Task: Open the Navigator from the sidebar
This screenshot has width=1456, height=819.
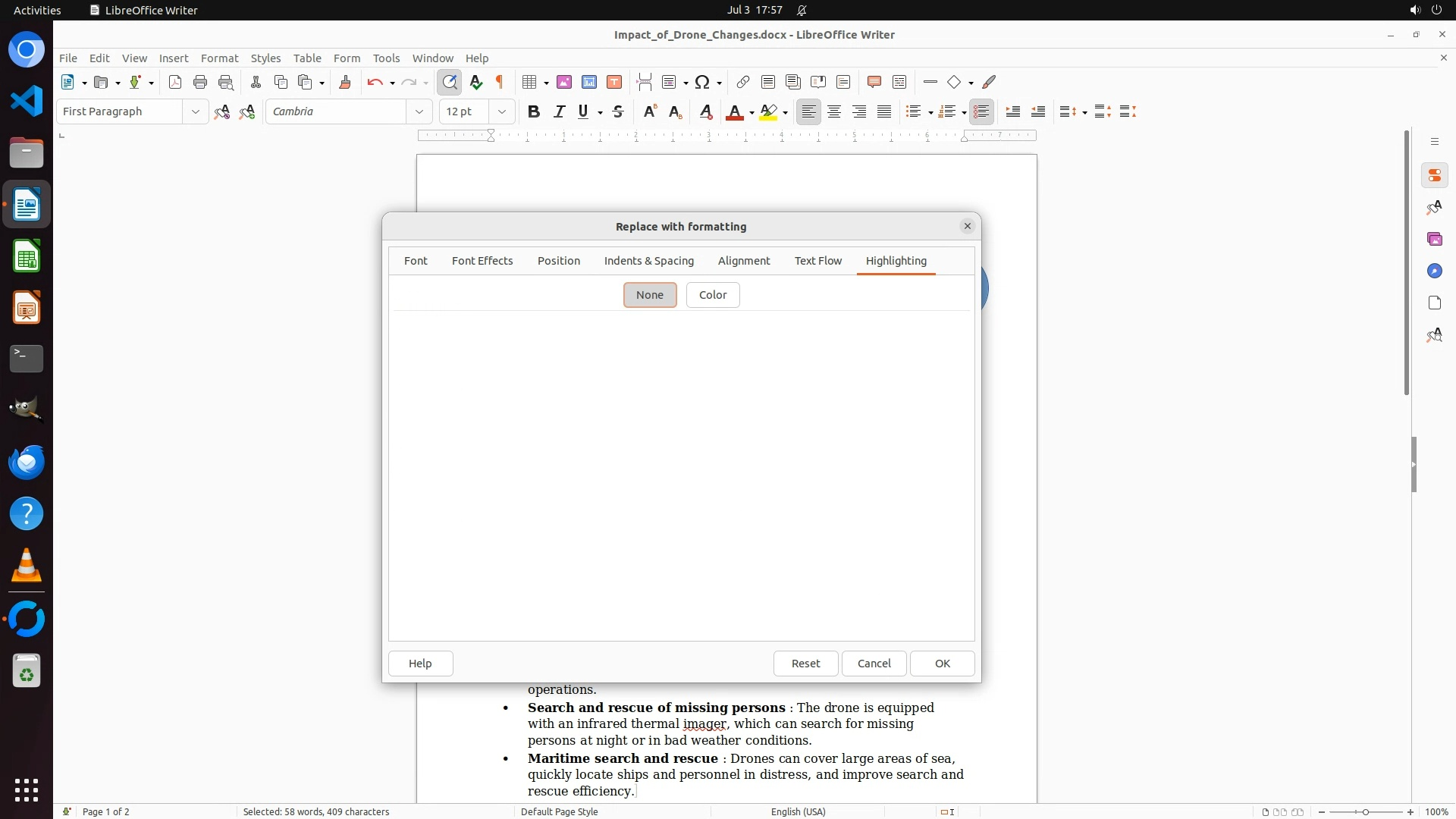Action: pos(1434,271)
